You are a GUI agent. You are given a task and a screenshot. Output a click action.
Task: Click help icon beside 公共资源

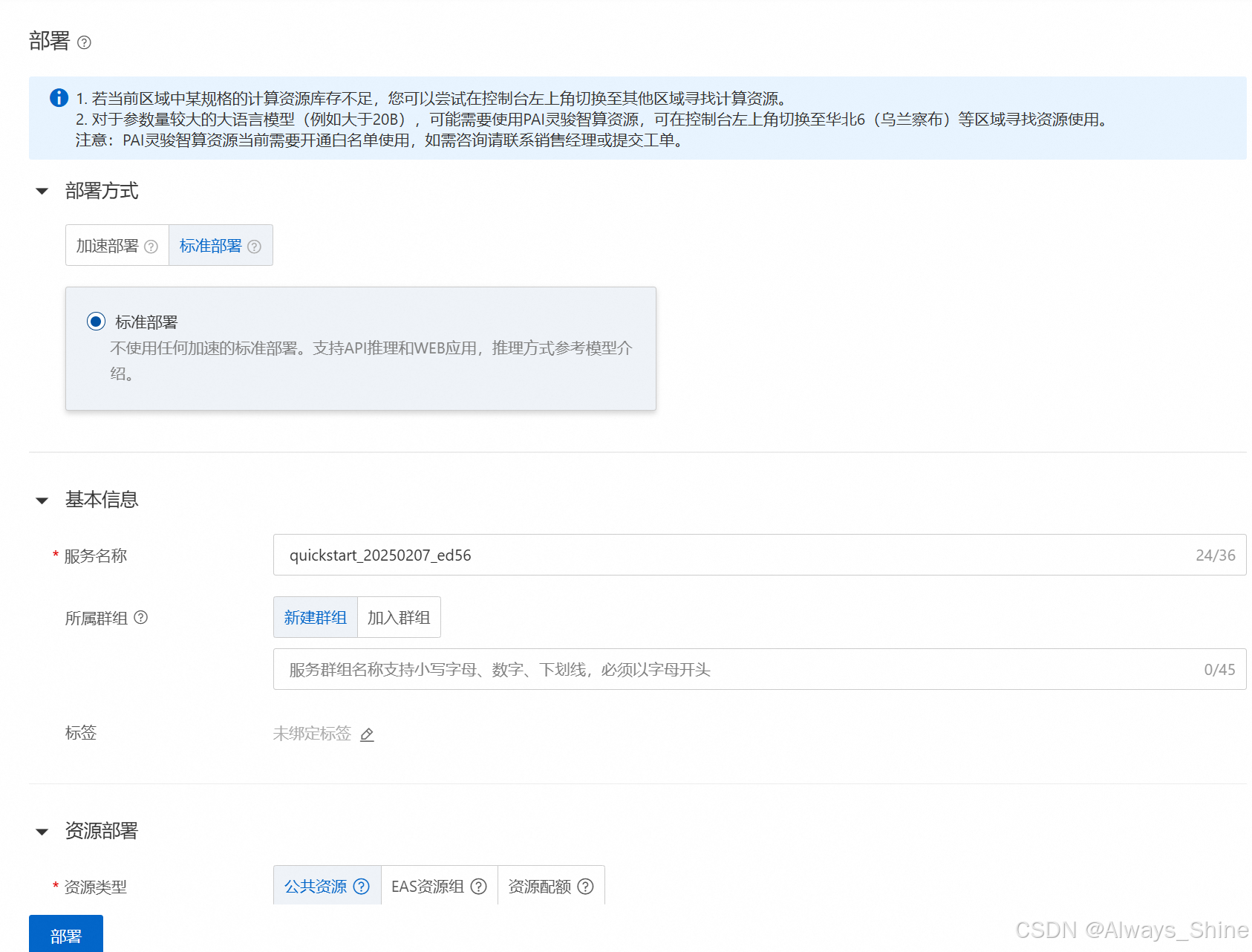click(x=361, y=887)
